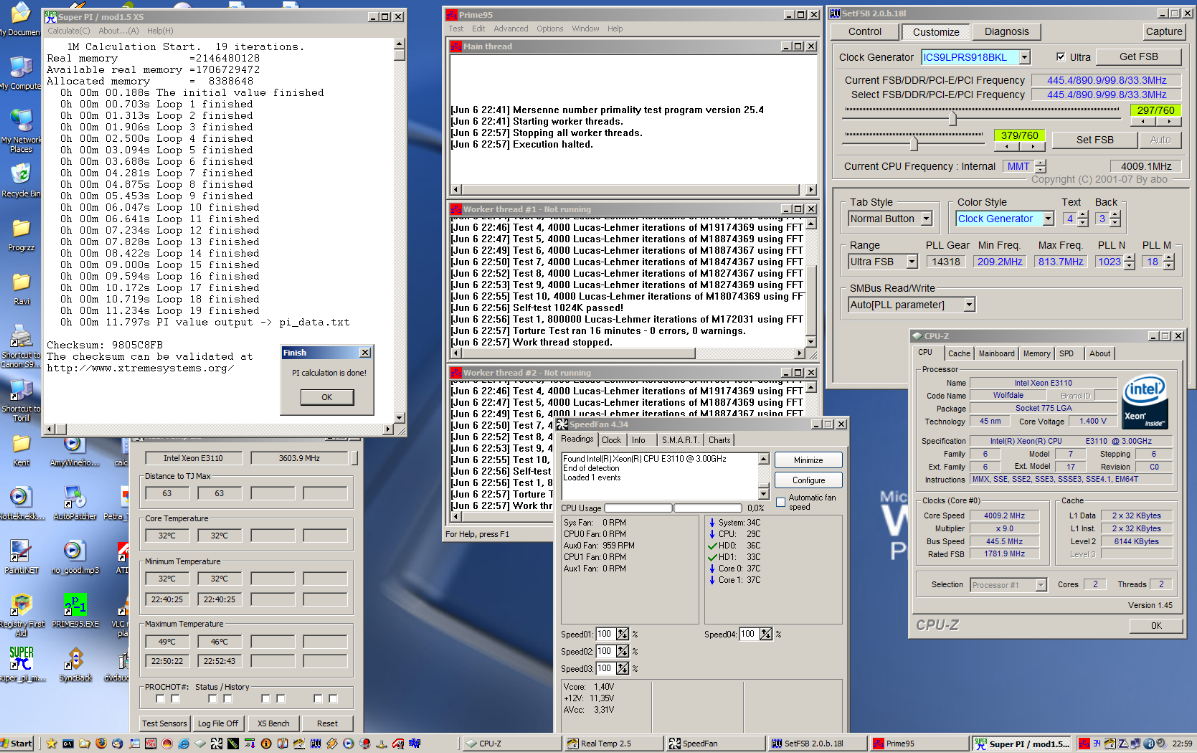Open the SMBus Read/Write dropdown
1197x753 pixels.
click(969, 304)
